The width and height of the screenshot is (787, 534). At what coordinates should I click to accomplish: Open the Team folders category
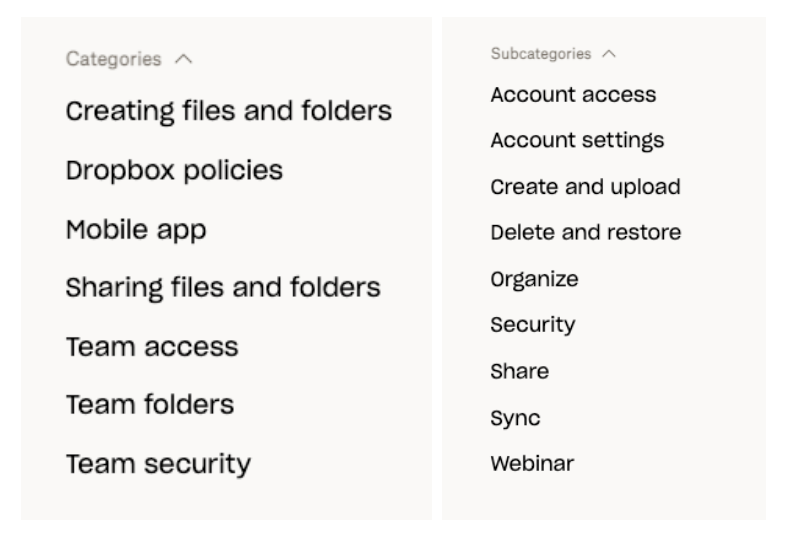click(150, 405)
